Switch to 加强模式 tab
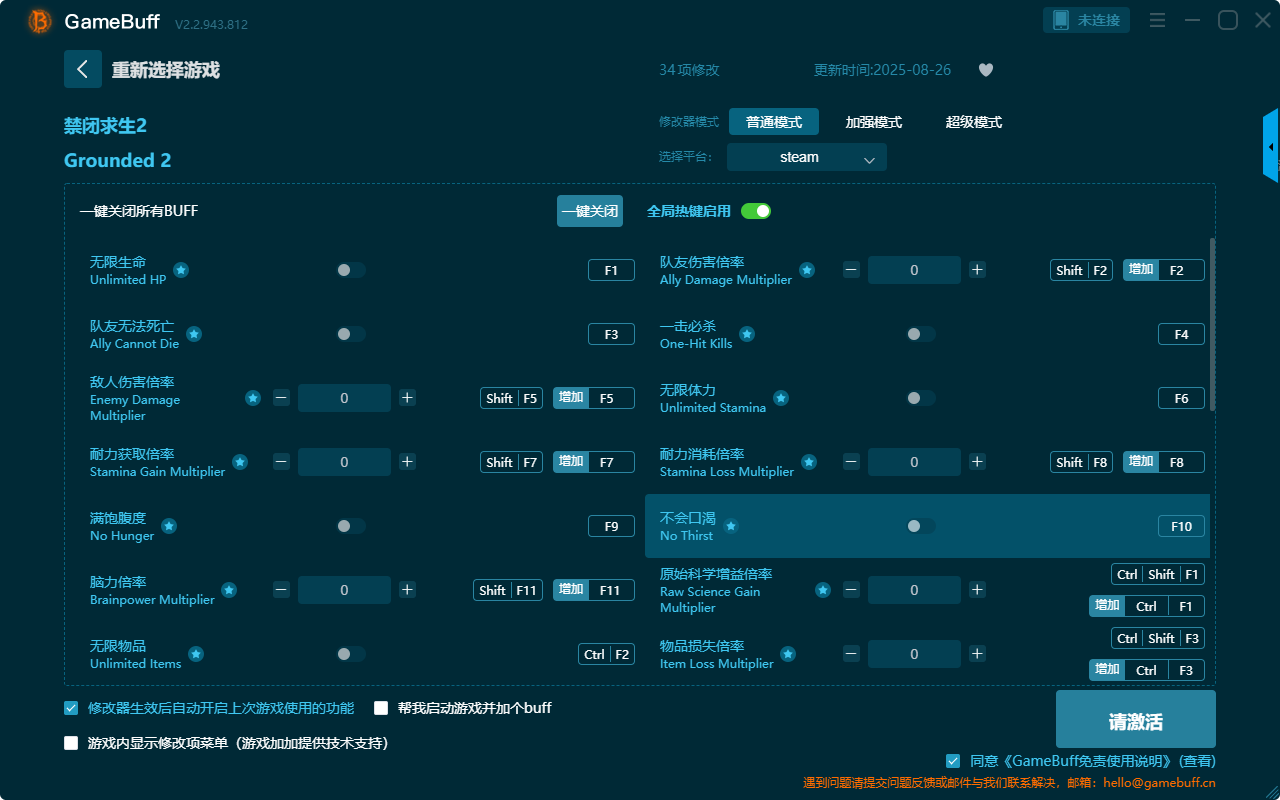Viewport: 1280px width, 800px height. point(874,122)
